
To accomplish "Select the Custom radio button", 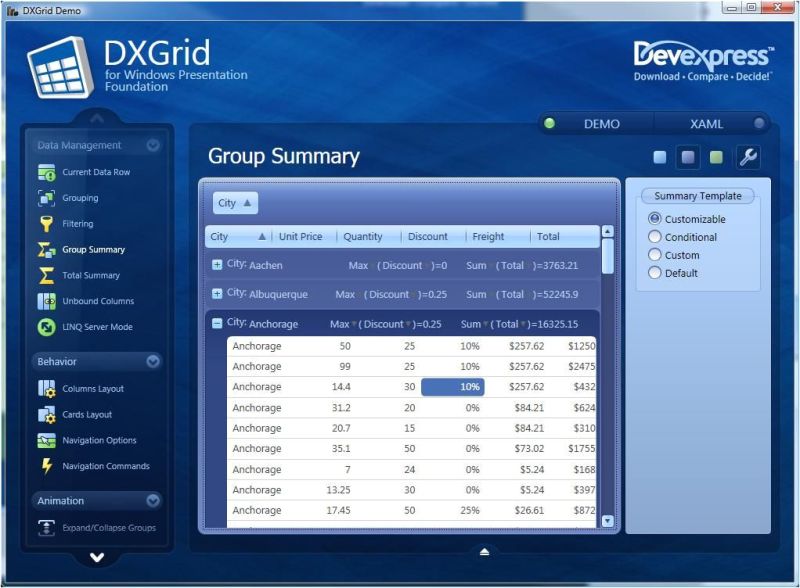I will coord(655,255).
